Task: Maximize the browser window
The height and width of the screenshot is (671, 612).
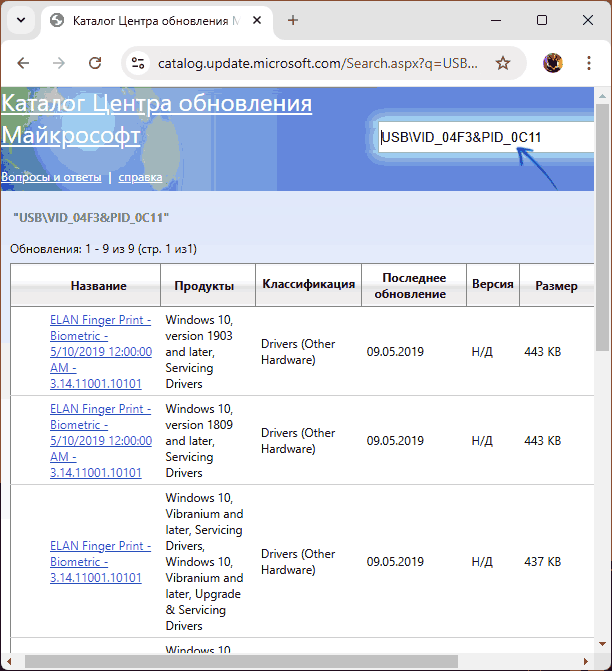Action: [542, 20]
